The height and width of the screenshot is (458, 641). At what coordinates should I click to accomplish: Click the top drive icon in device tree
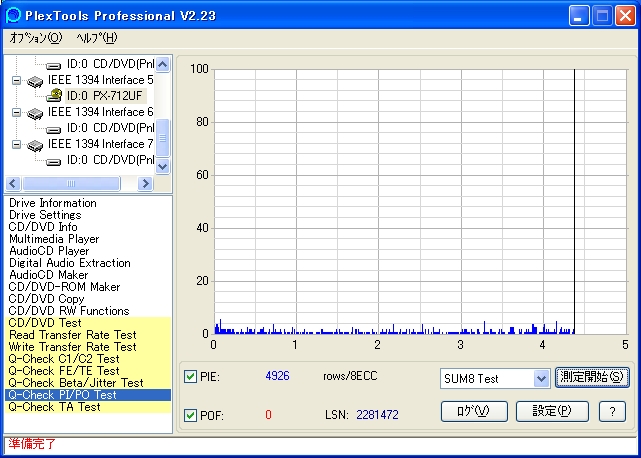54,65
